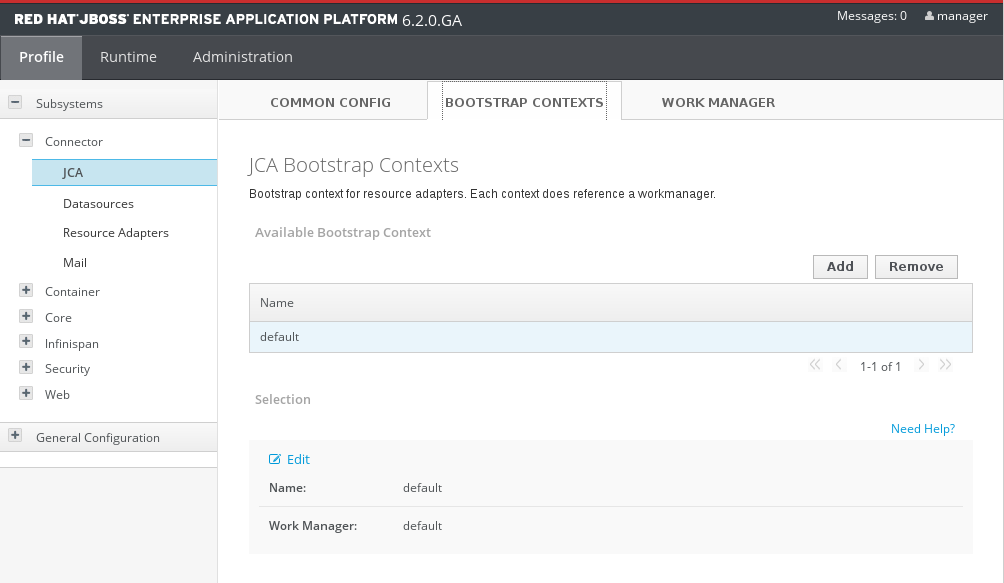Click the Add button
1004x583 pixels.
coord(840,266)
